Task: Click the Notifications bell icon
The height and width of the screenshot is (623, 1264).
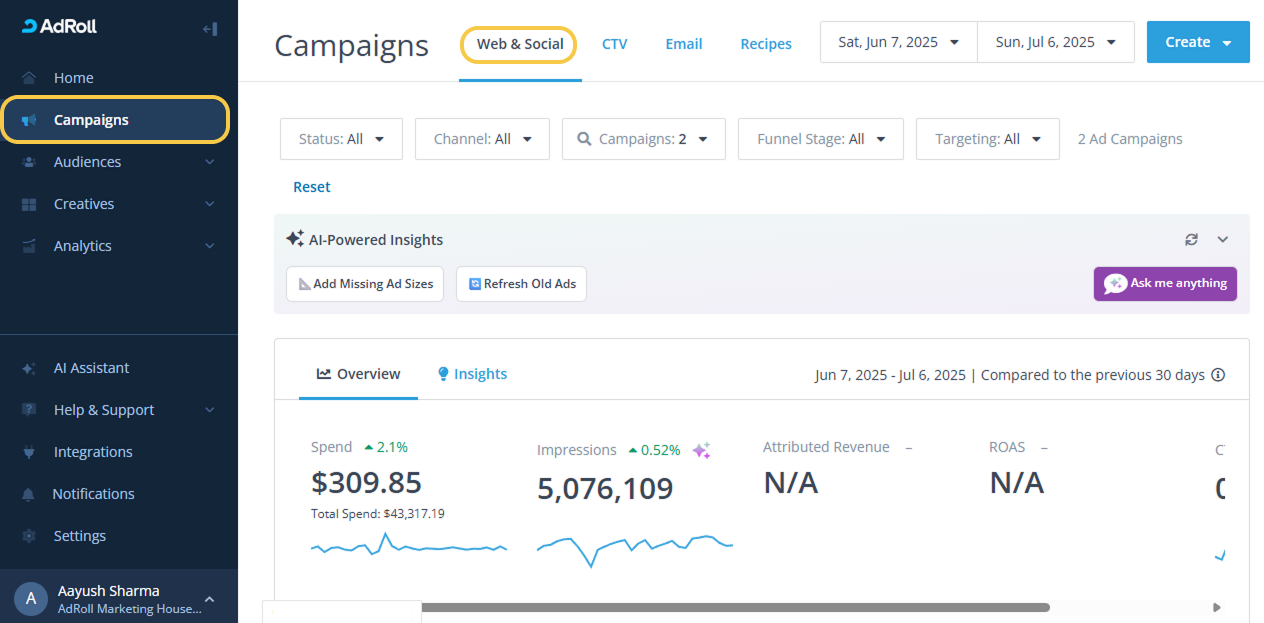Action: (x=29, y=494)
